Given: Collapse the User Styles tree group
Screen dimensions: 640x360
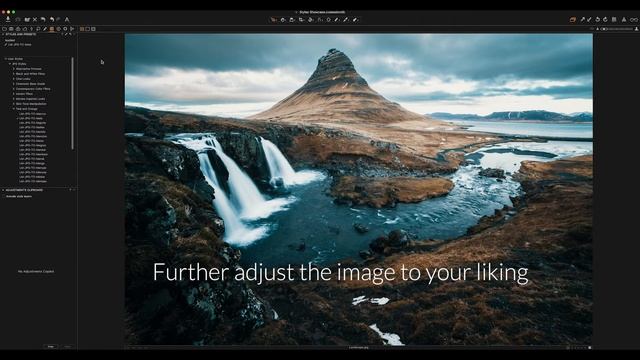Looking at the screenshot, I should (5, 59).
